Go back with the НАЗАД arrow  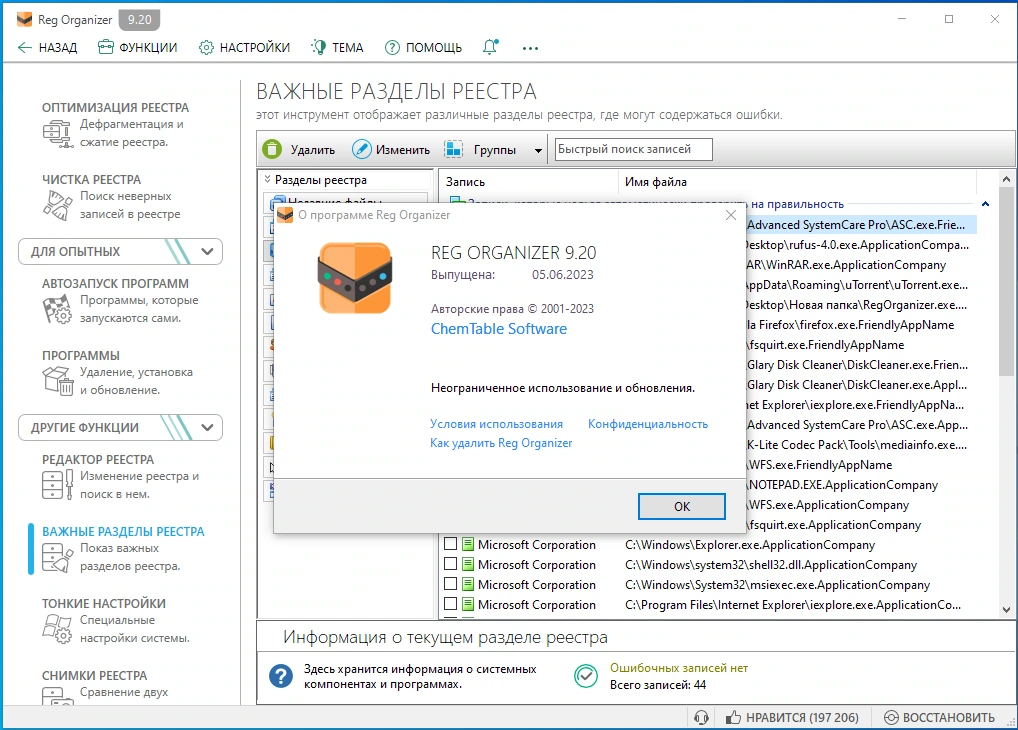click(x=47, y=47)
